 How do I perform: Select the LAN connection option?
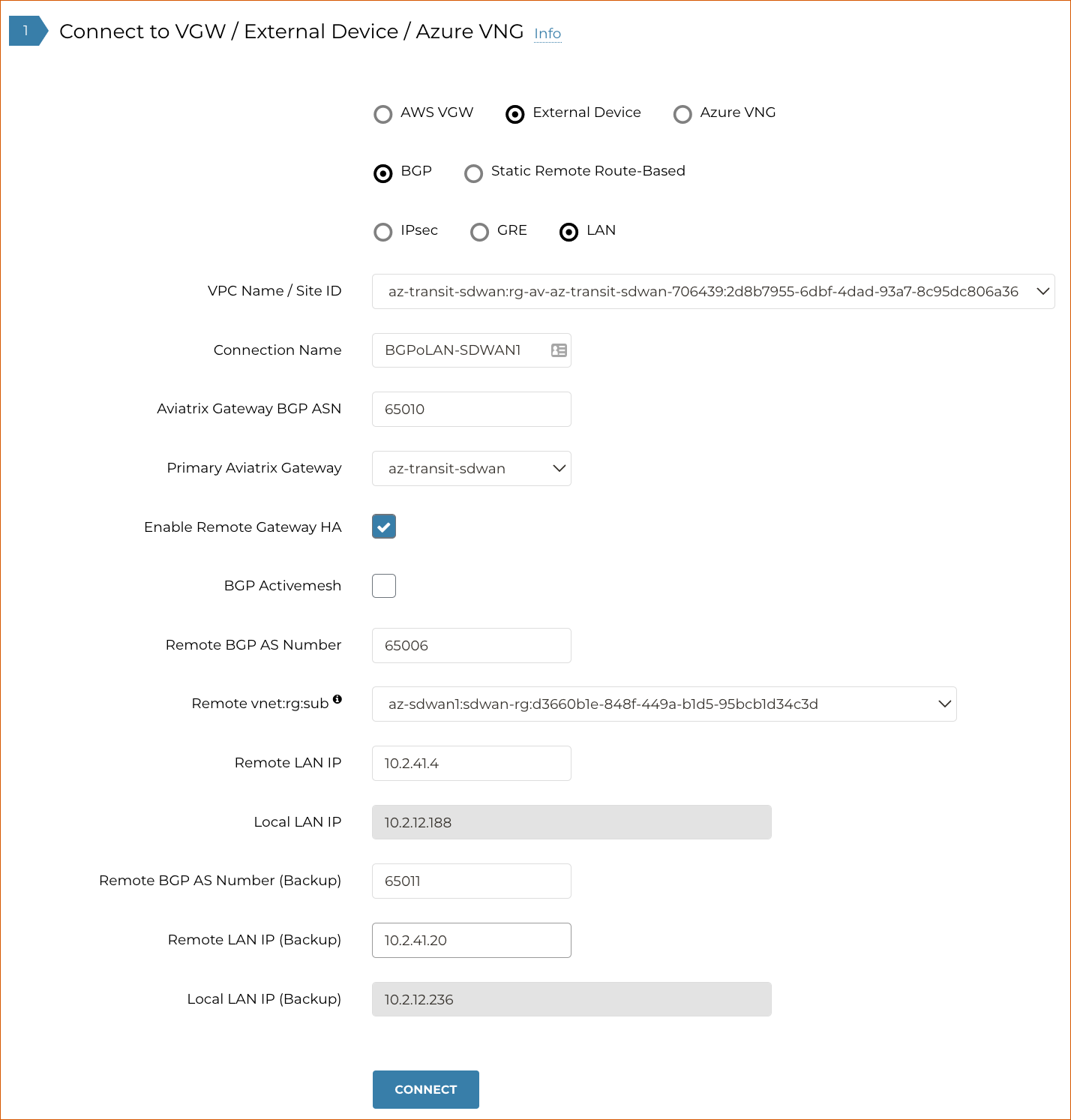click(568, 232)
